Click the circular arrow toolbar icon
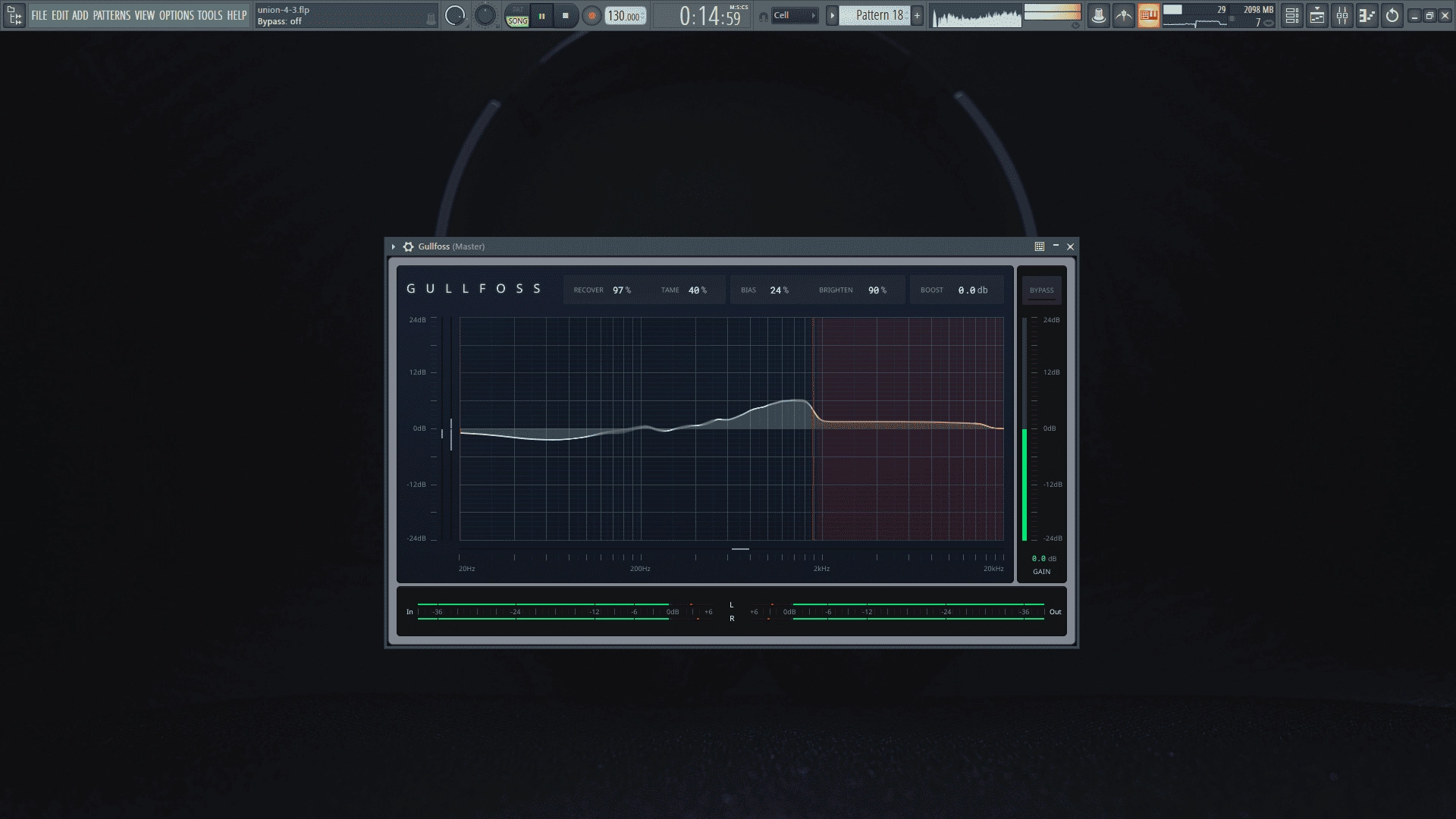This screenshot has height=819, width=1456. click(x=1392, y=15)
